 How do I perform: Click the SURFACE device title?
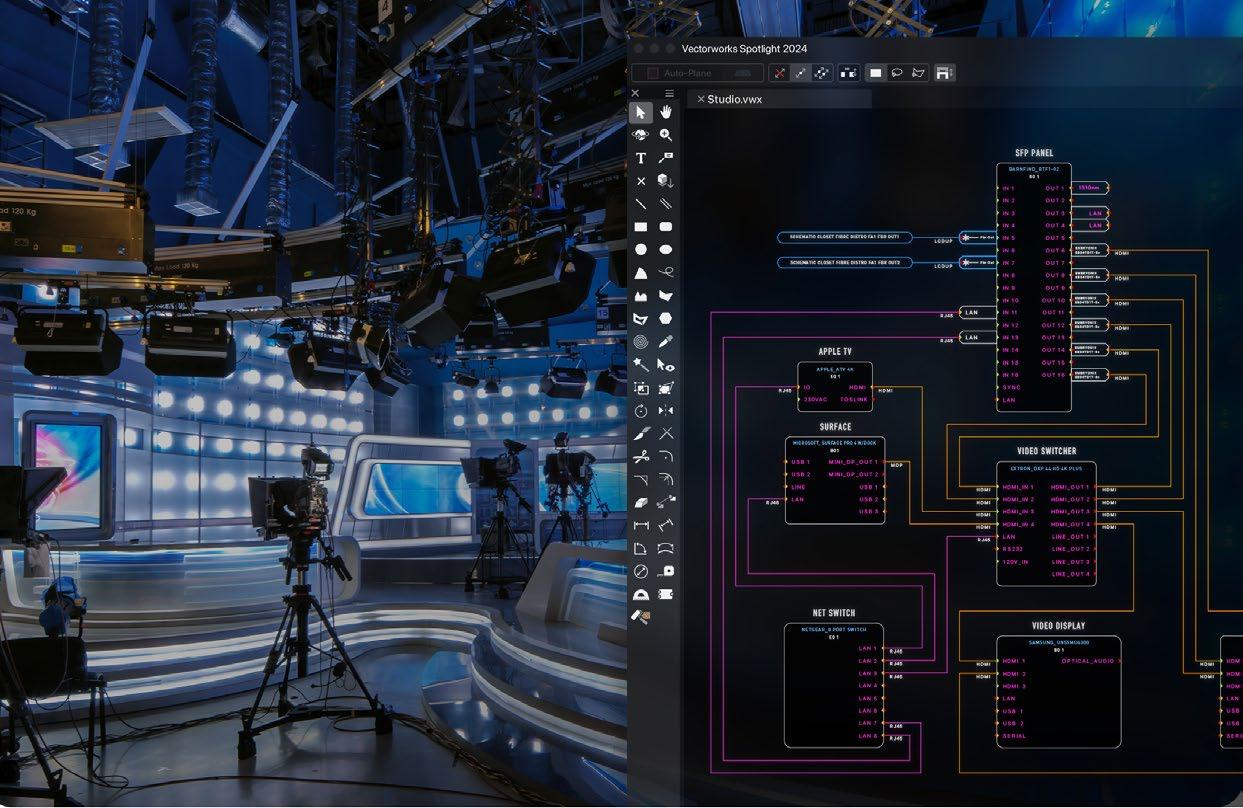coord(835,427)
